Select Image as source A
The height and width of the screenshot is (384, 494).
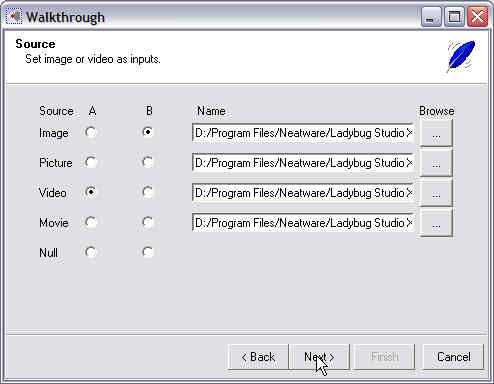[91, 132]
